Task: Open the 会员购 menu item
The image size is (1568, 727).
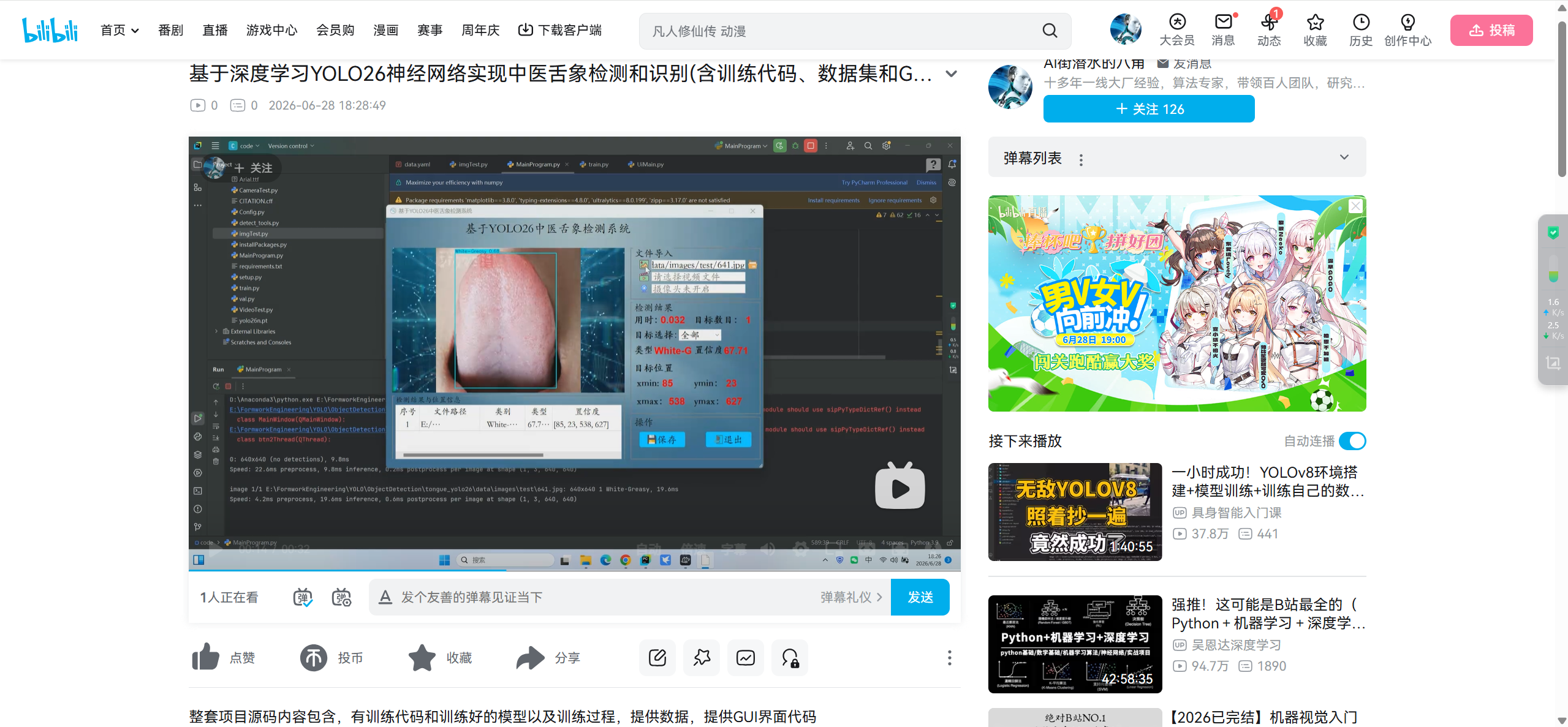Action: 335,30
